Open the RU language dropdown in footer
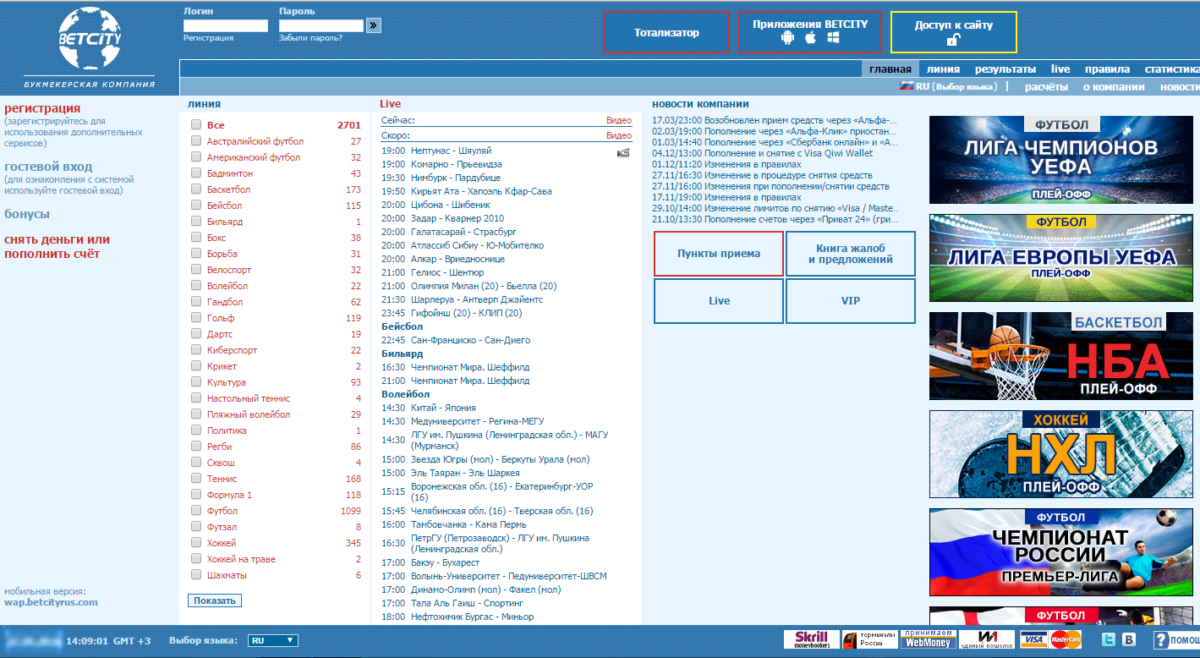Image resolution: width=1200 pixels, height=658 pixels. tap(272, 640)
